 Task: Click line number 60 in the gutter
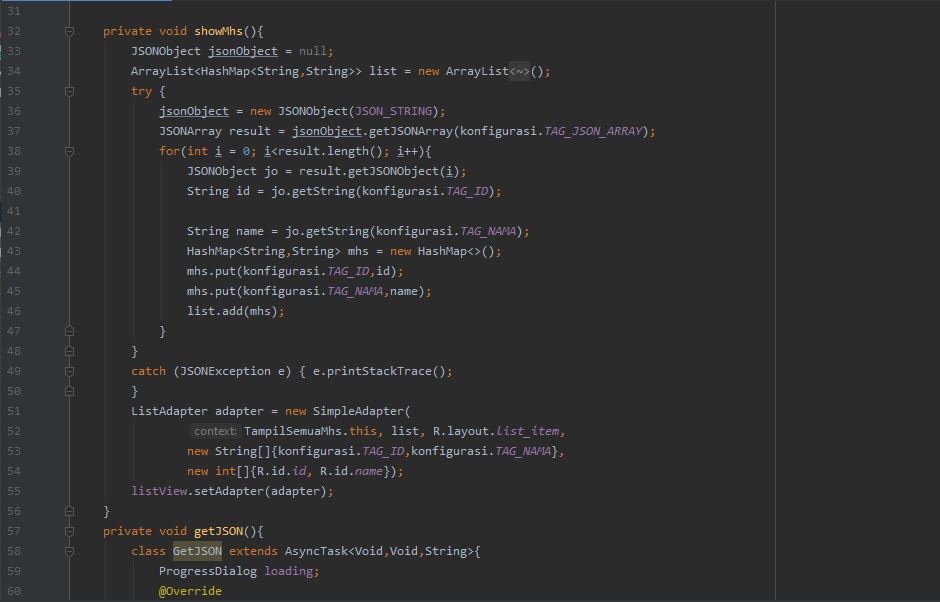click(x=14, y=591)
